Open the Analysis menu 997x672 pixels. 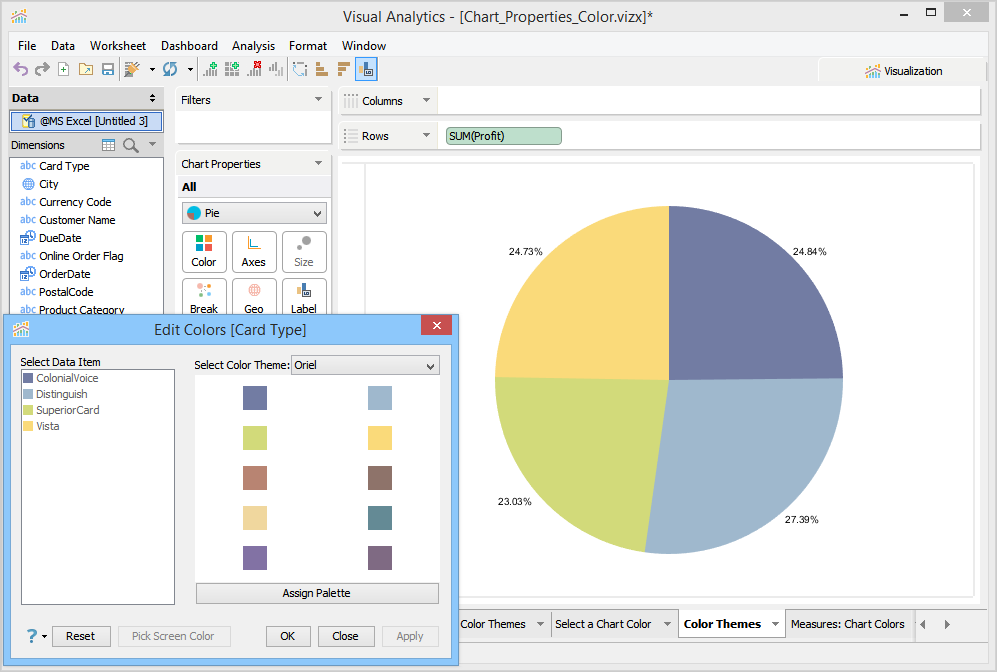[x=253, y=46]
